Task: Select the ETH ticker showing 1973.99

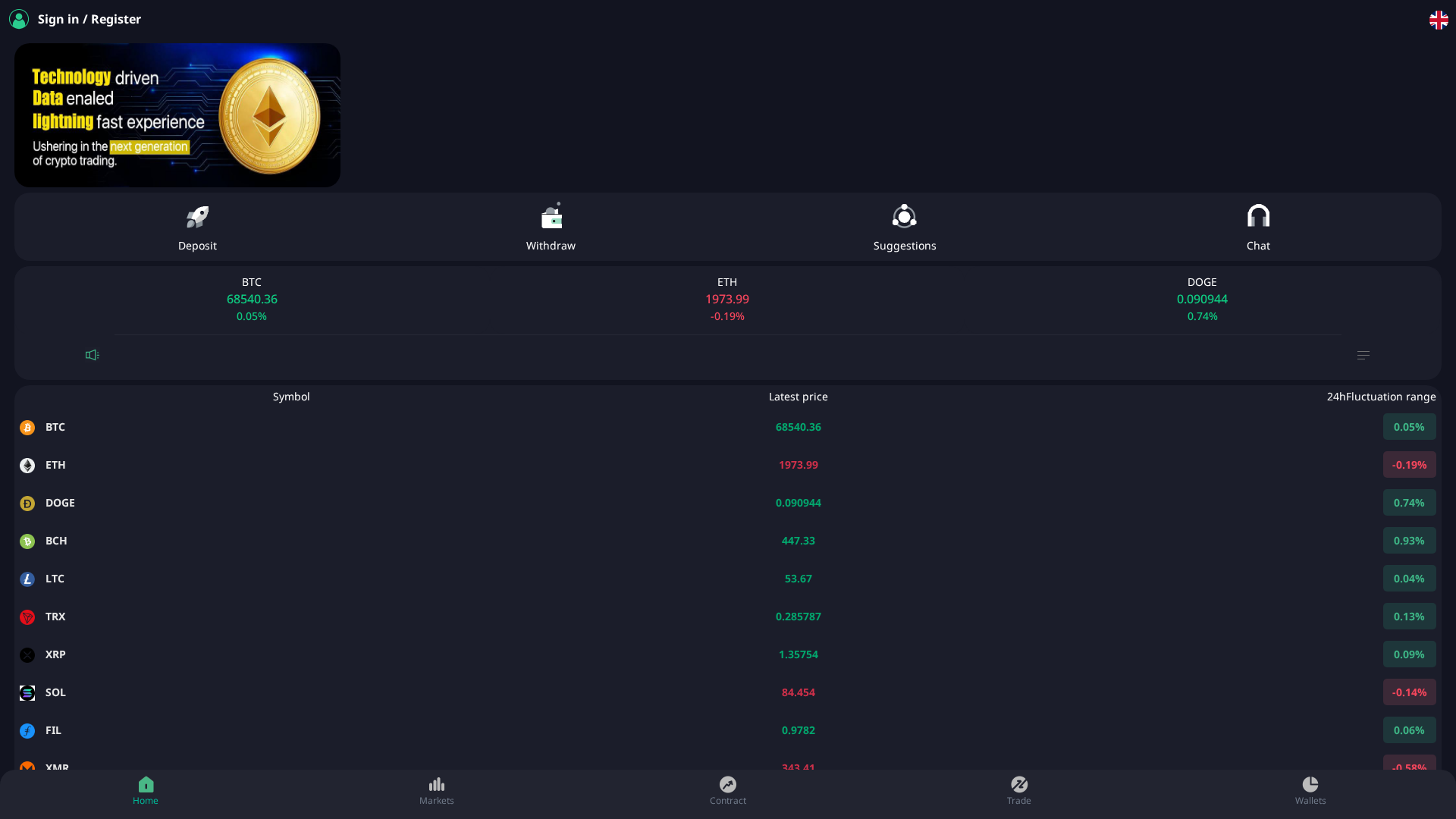Action: [727, 299]
